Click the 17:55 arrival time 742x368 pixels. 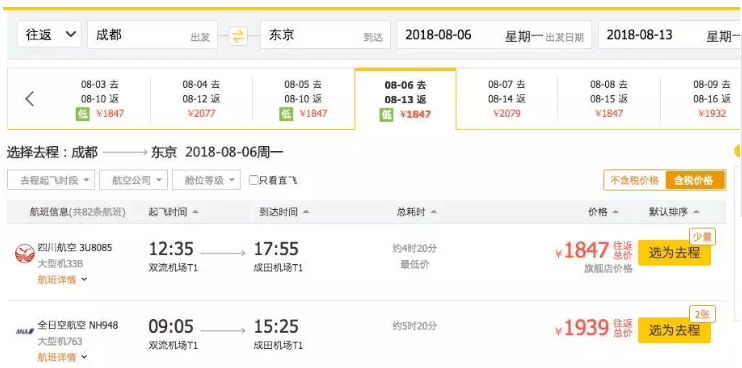(x=277, y=249)
